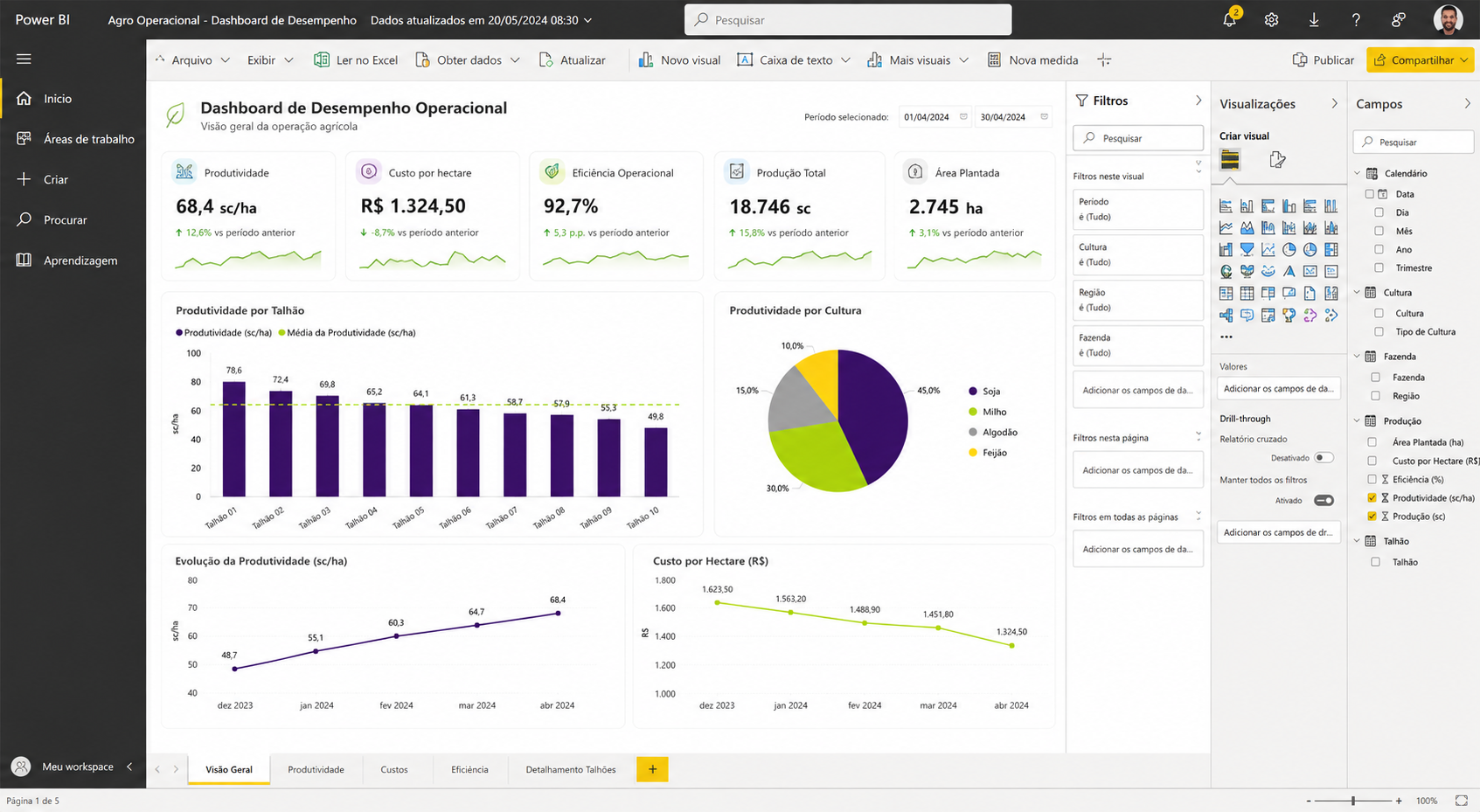Select the build visual fields icon
Screen dimensions: 1480x812
[1230, 159]
